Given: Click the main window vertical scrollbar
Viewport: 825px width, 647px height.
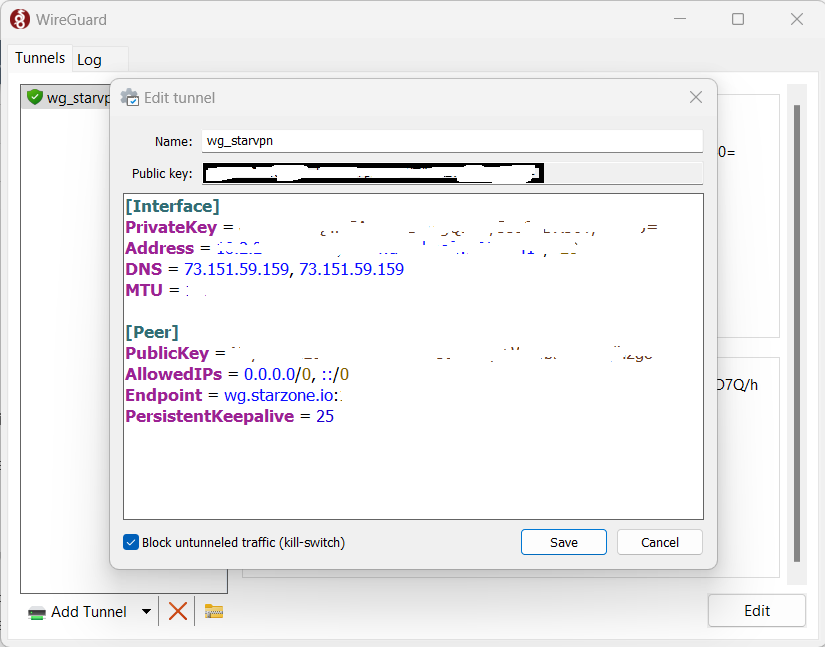Looking at the screenshot, I should (797, 333).
